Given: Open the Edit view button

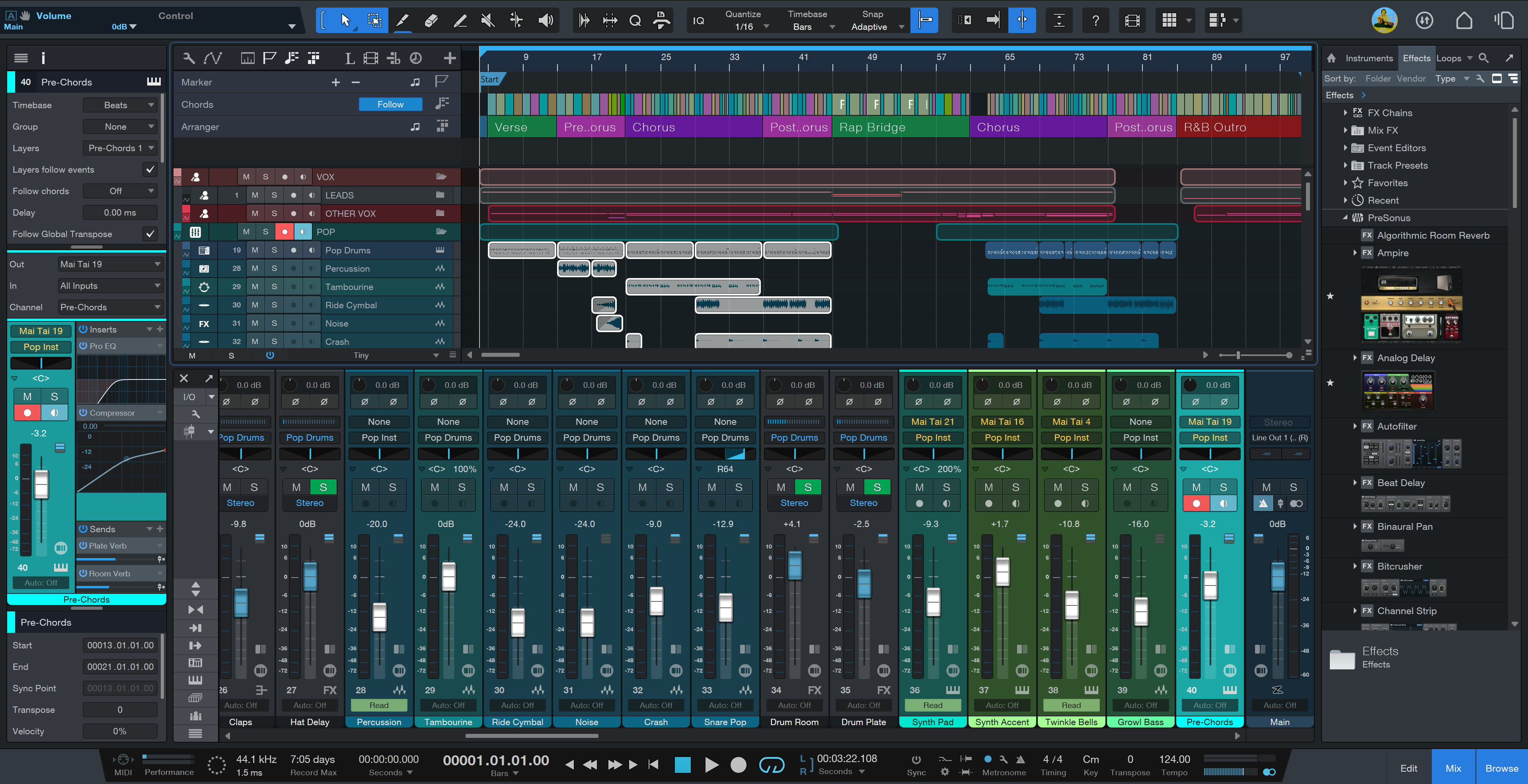Looking at the screenshot, I should coord(1408,768).
